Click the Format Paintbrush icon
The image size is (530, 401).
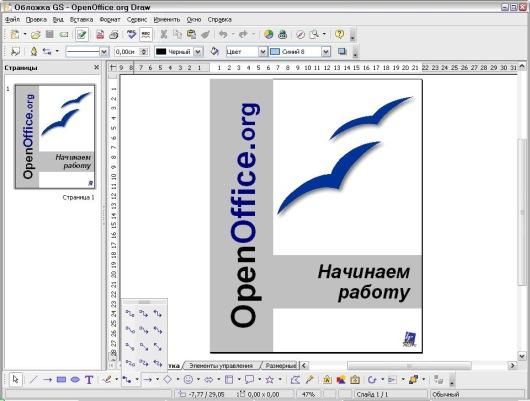206,34
